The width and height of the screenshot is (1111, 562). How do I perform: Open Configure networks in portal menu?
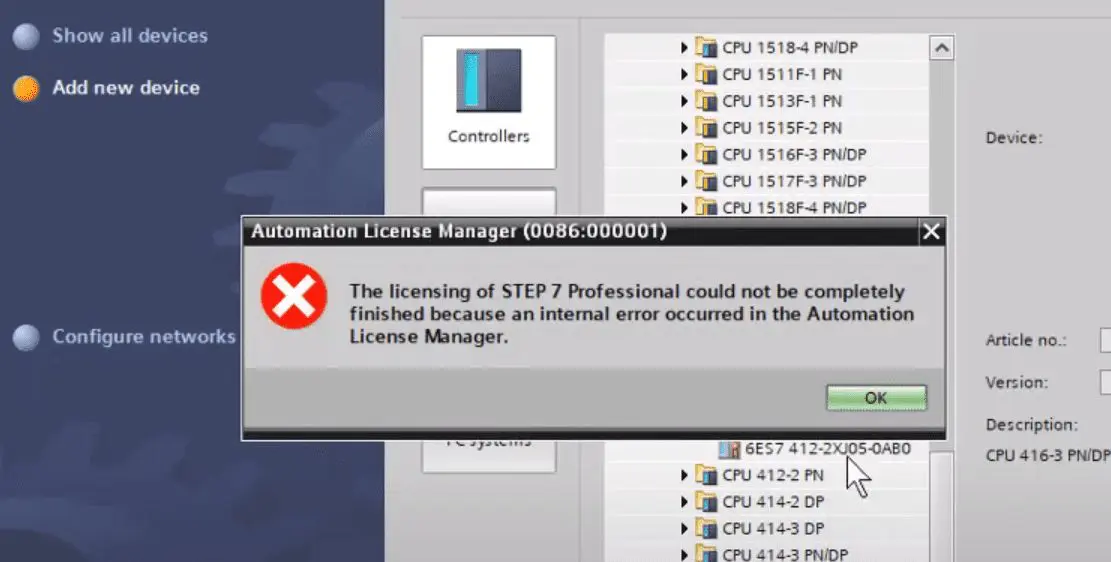point(144,336)
